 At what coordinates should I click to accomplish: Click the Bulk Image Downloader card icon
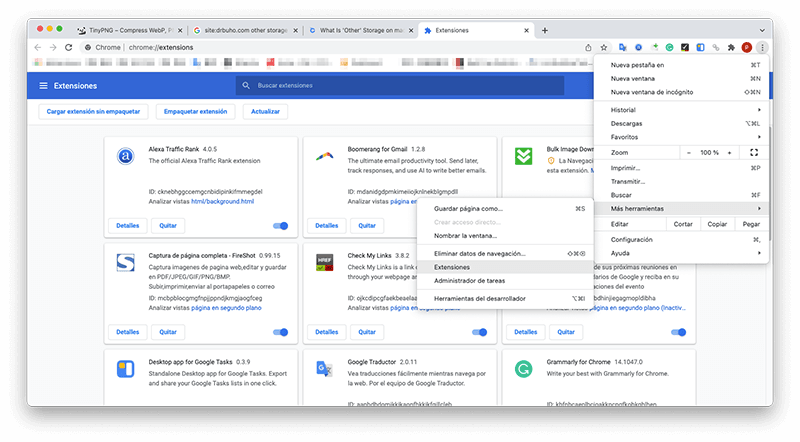(523, 156)
